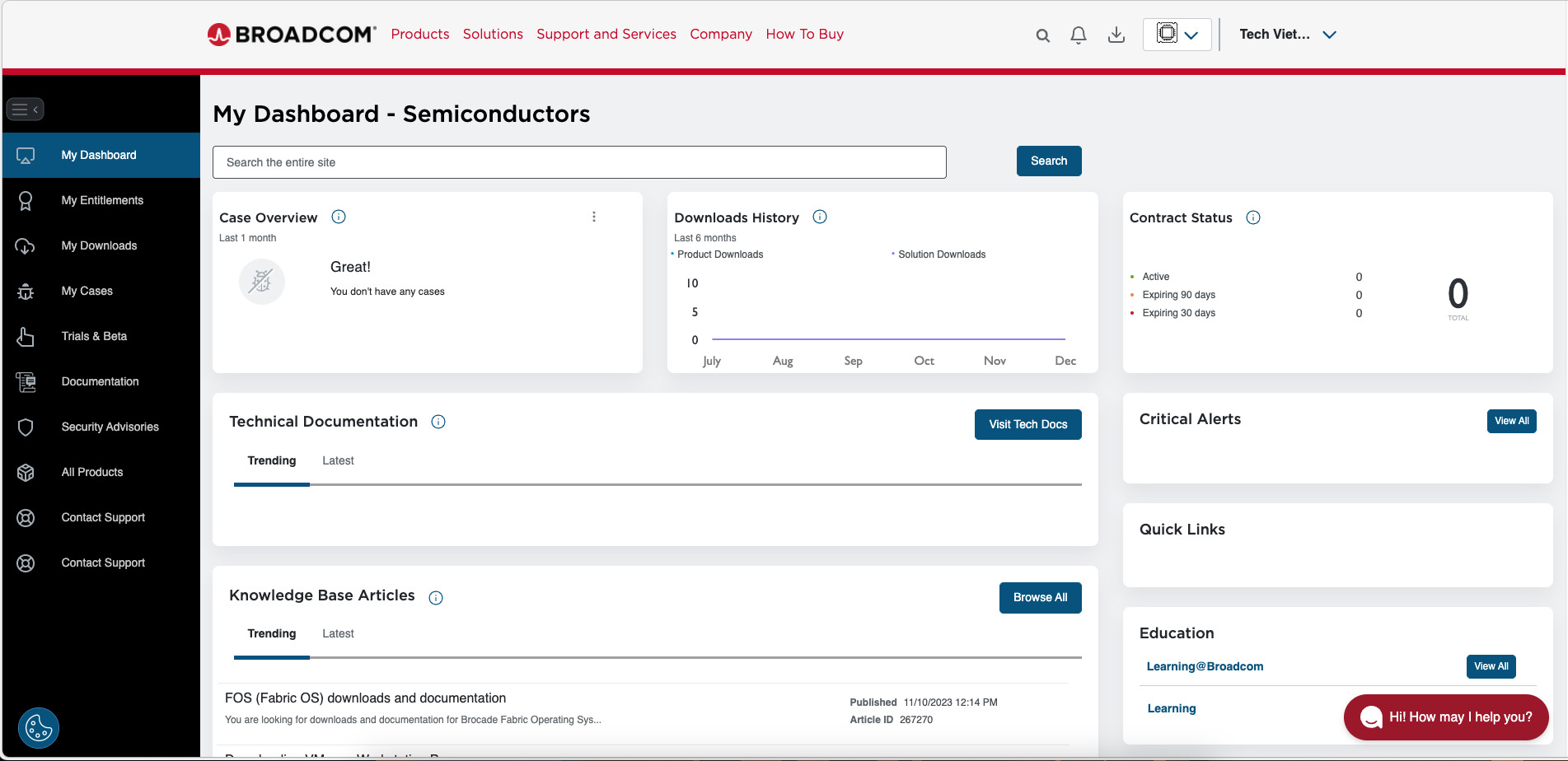The height and width of the screenshot is (761, 1568).
Task: Open cookie preferences icon
Action: click(39, 728)
